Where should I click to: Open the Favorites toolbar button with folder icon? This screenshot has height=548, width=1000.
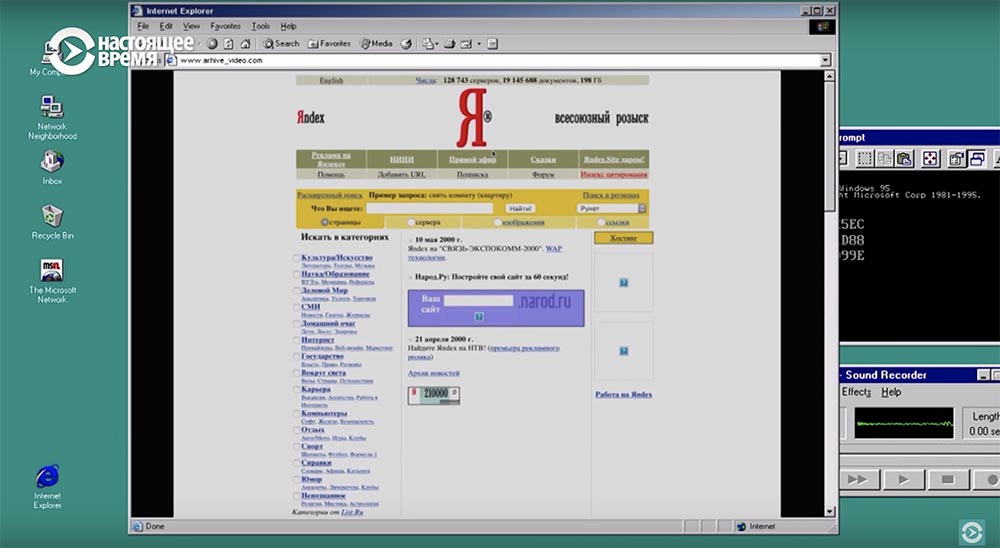coord(329,44)
